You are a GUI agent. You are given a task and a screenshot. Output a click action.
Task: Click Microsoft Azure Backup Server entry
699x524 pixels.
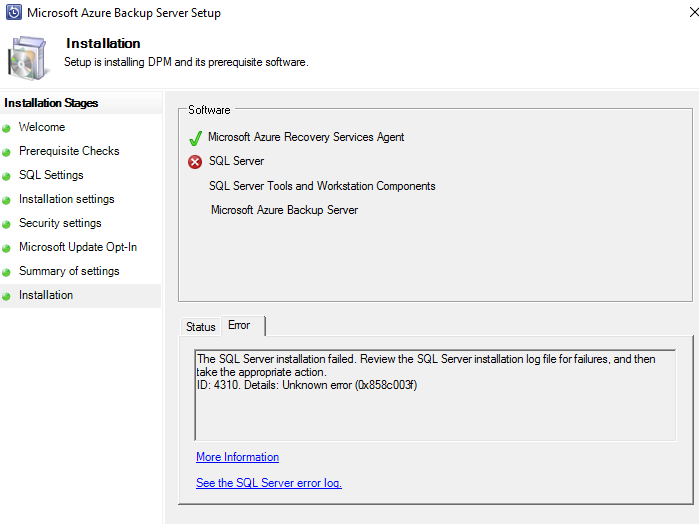coord(284,210)
